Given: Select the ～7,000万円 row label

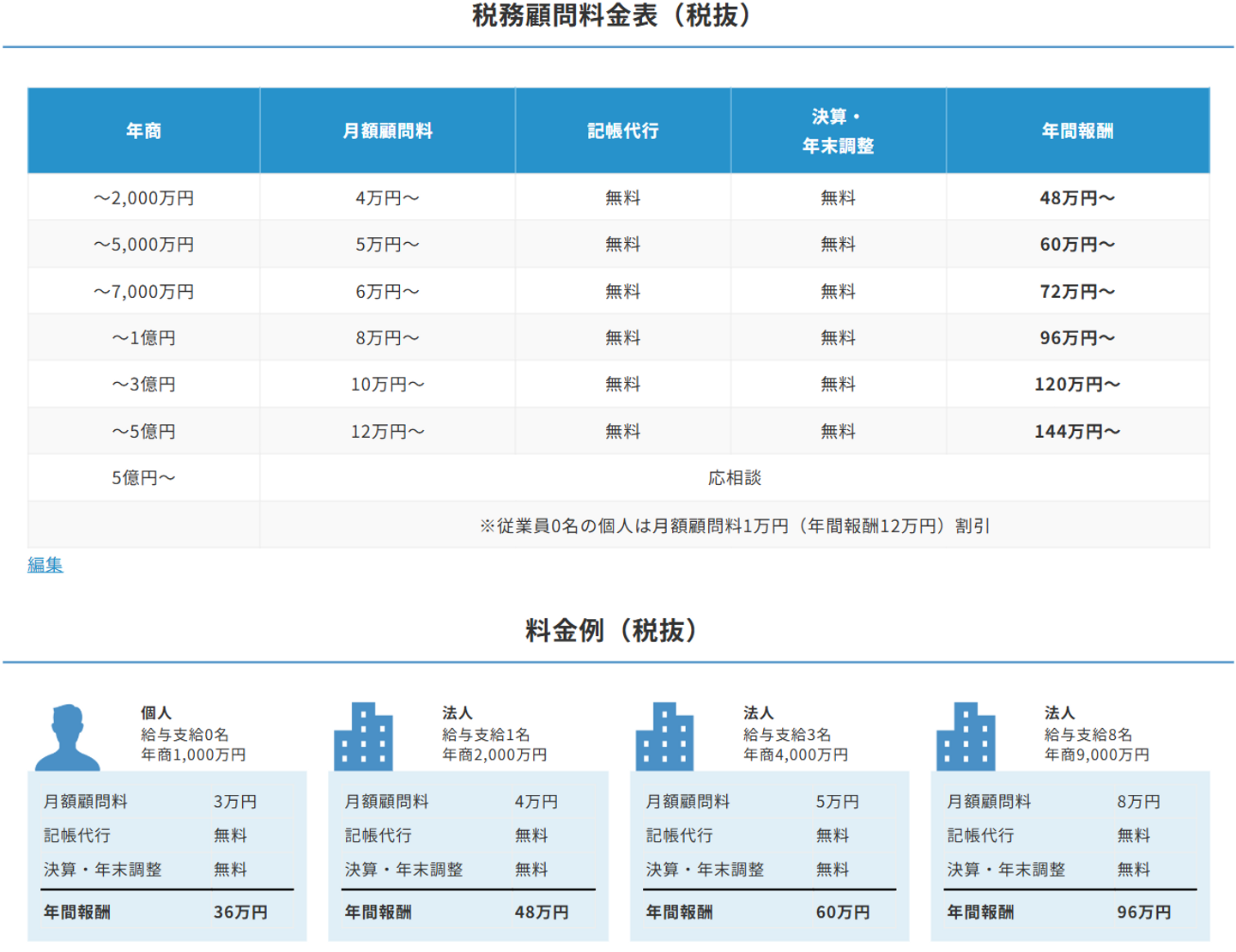Looking at the screenshot, I should pos(144,292).
